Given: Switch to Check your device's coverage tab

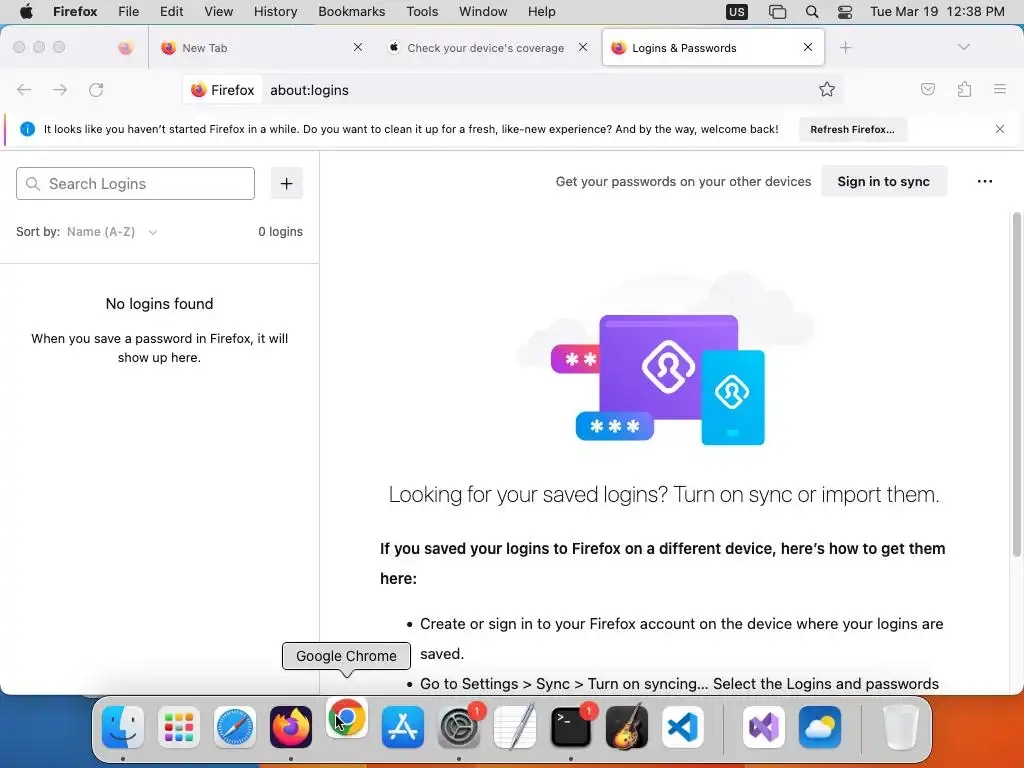Looking at the screenshot, I should click(x=488, y=48).
